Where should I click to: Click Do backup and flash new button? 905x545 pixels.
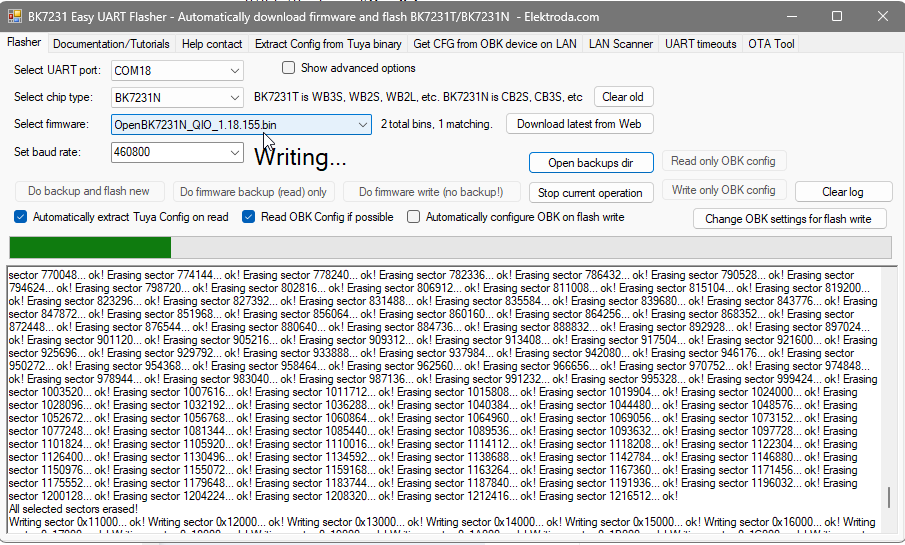[89, 191]
